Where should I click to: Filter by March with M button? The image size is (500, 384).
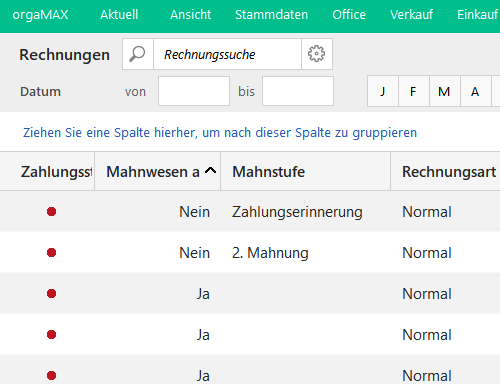[x=444, y=91]
